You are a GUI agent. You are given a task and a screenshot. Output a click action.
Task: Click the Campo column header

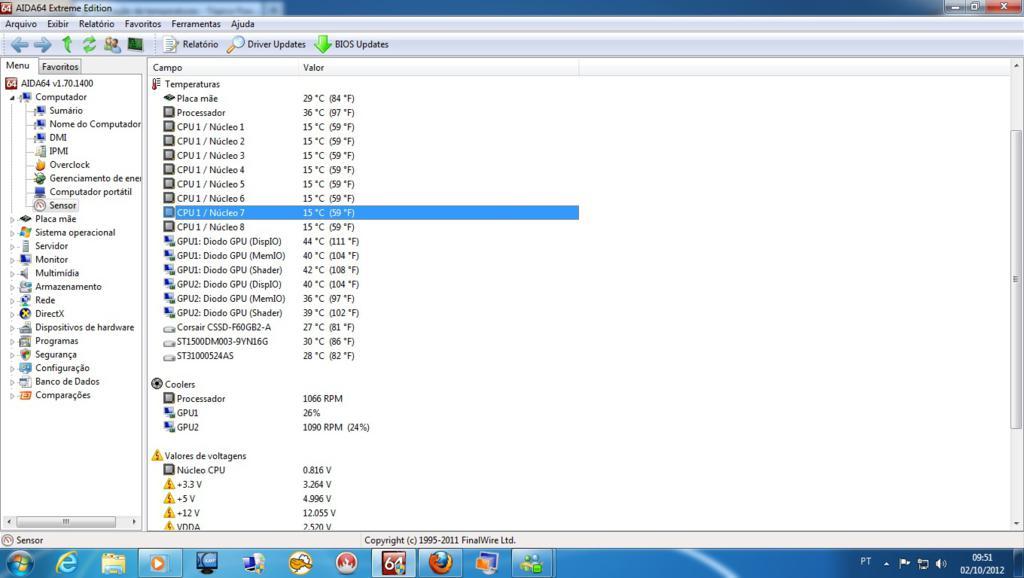pyautogui.click(x=223, y=67)
